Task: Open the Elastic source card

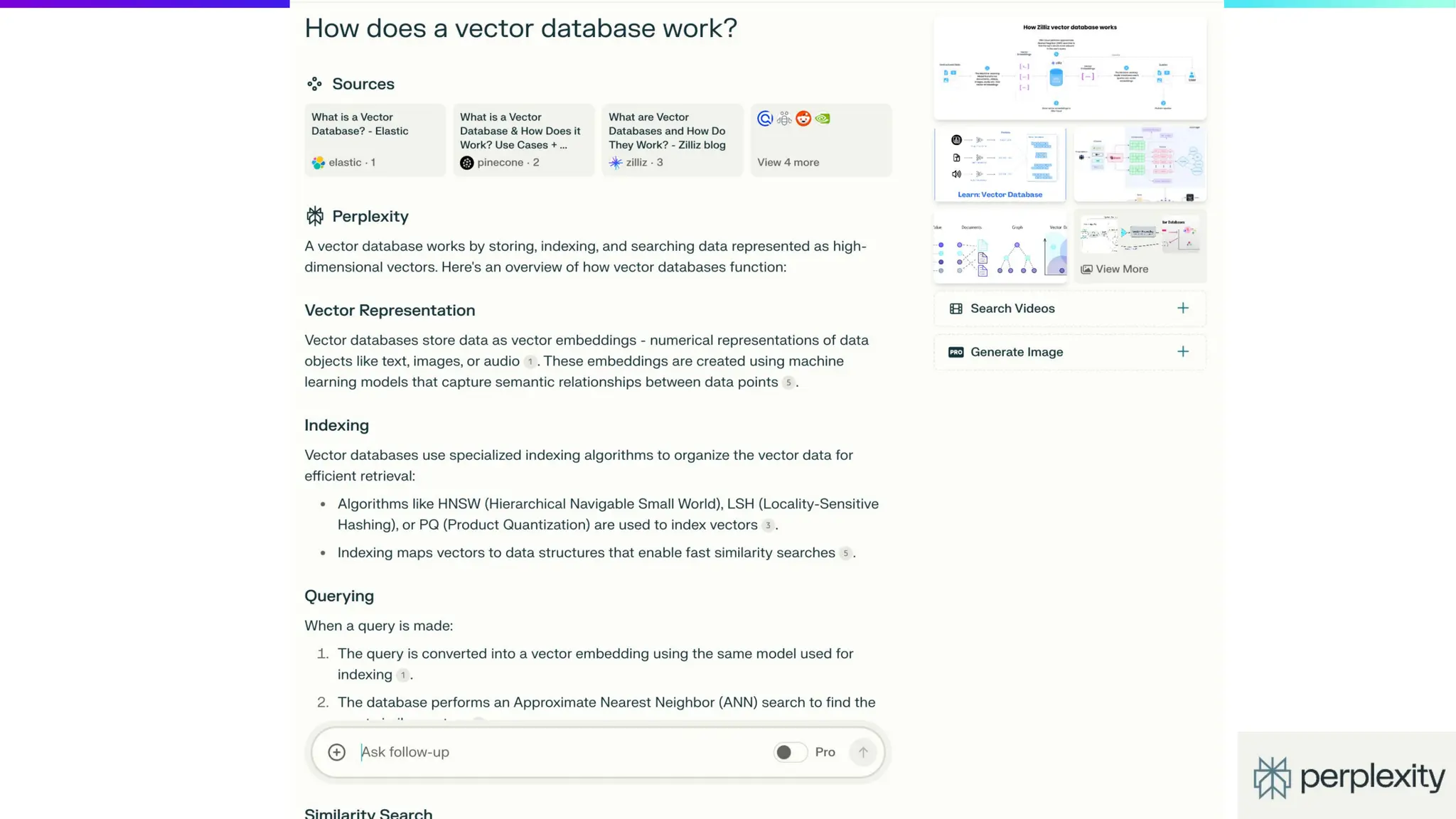Action: pyautogui.click(x=375, y=140)
